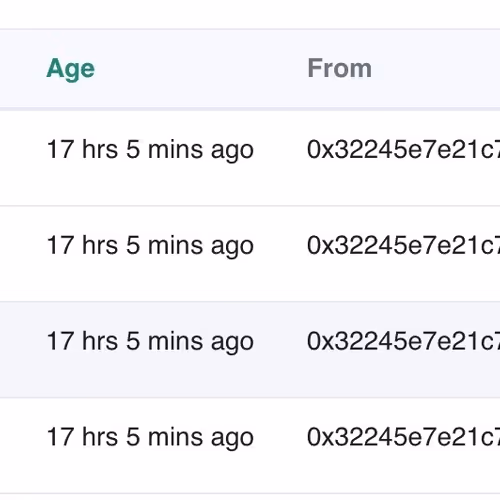
Task: Open the fourth row's From address link
Action: coord(403,437)
